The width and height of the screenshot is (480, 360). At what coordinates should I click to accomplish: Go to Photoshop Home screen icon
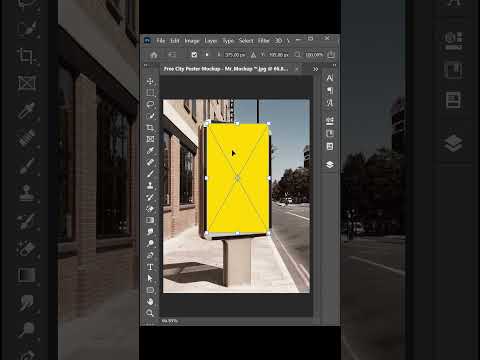(154, 55)
